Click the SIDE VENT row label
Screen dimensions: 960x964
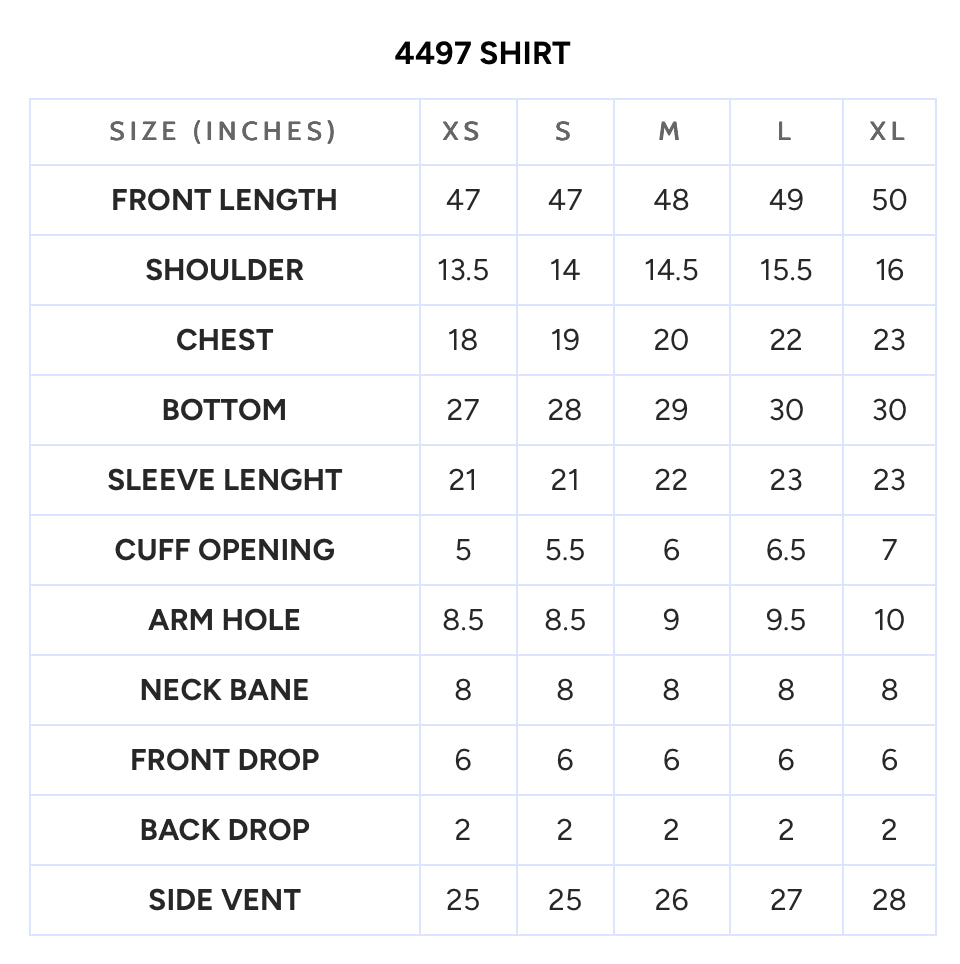(224, 900)
